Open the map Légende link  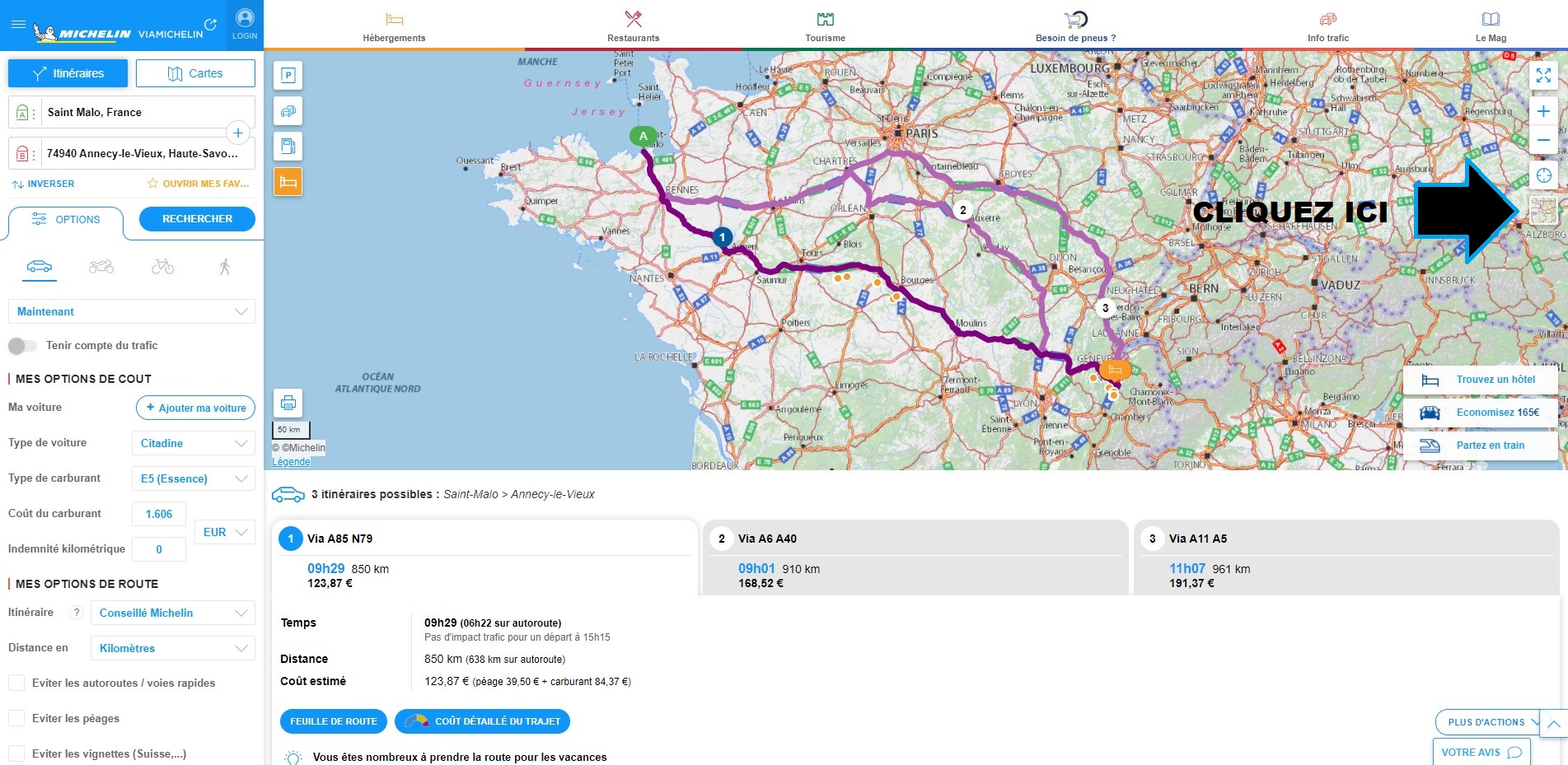coord(291,462)
